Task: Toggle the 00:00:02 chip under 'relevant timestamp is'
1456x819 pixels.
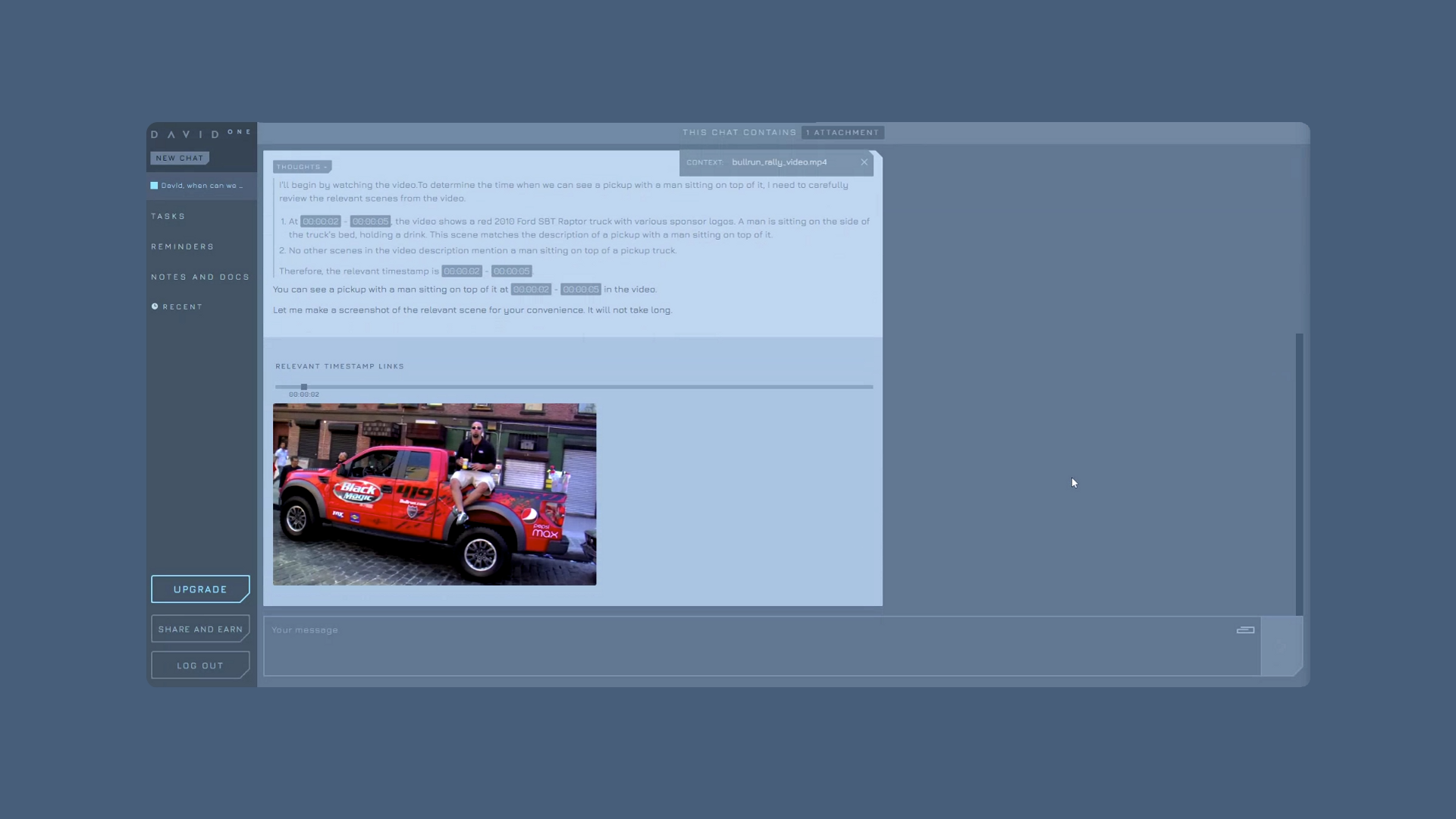Action: 461,271
